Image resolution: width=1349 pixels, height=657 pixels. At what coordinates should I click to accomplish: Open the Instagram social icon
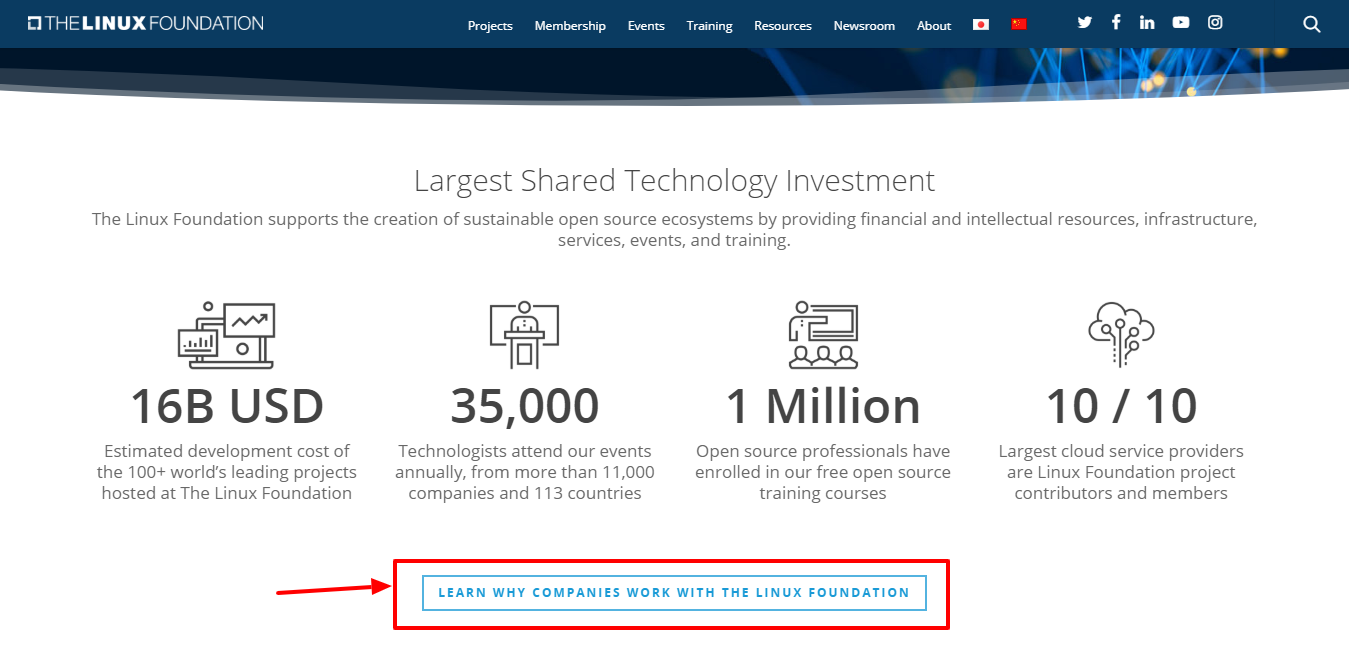[1215, 23]
